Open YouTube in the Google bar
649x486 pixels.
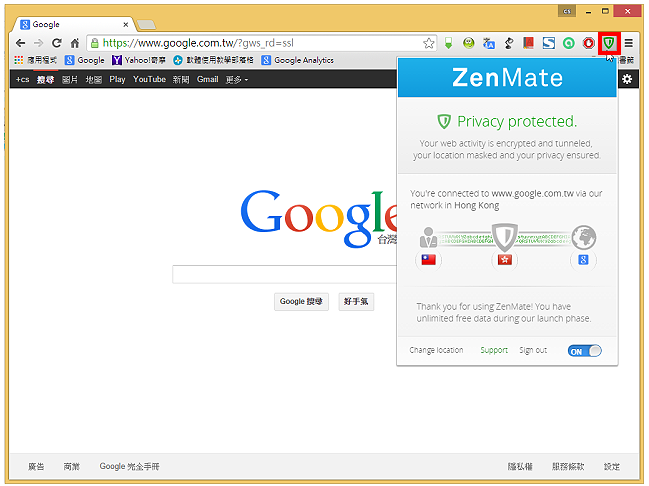pos(149,79)
